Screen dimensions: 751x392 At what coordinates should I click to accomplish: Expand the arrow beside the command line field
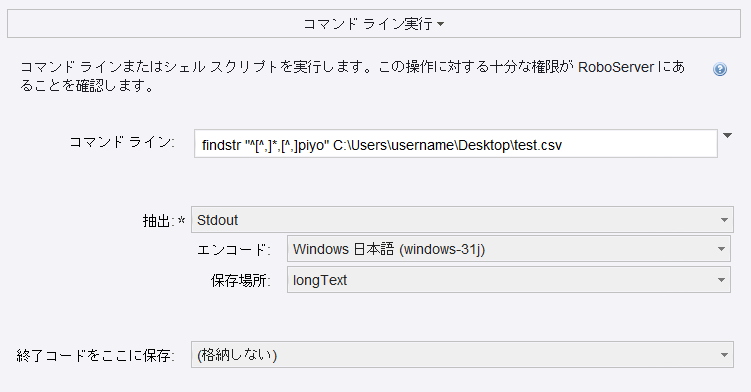pos(728,136)
